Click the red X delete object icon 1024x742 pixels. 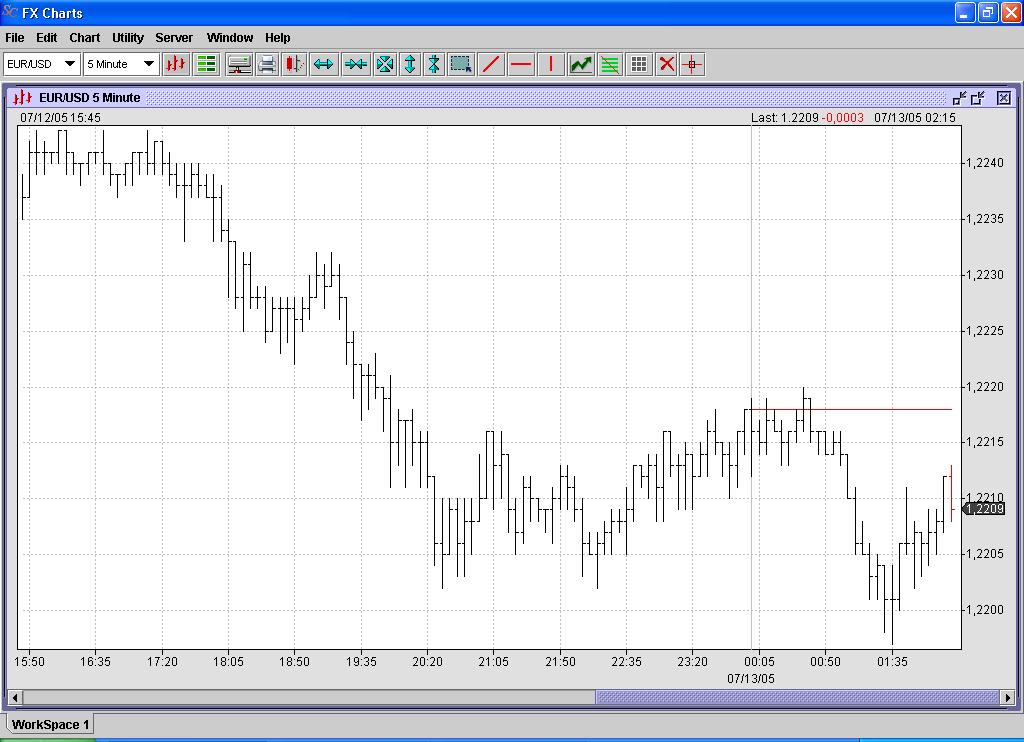point(666,64)
